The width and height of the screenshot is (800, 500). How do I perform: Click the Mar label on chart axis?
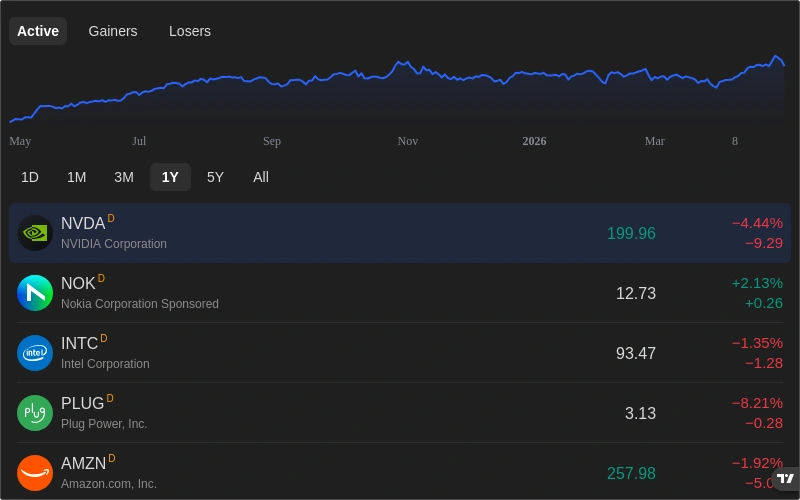[x=655, y=141]
